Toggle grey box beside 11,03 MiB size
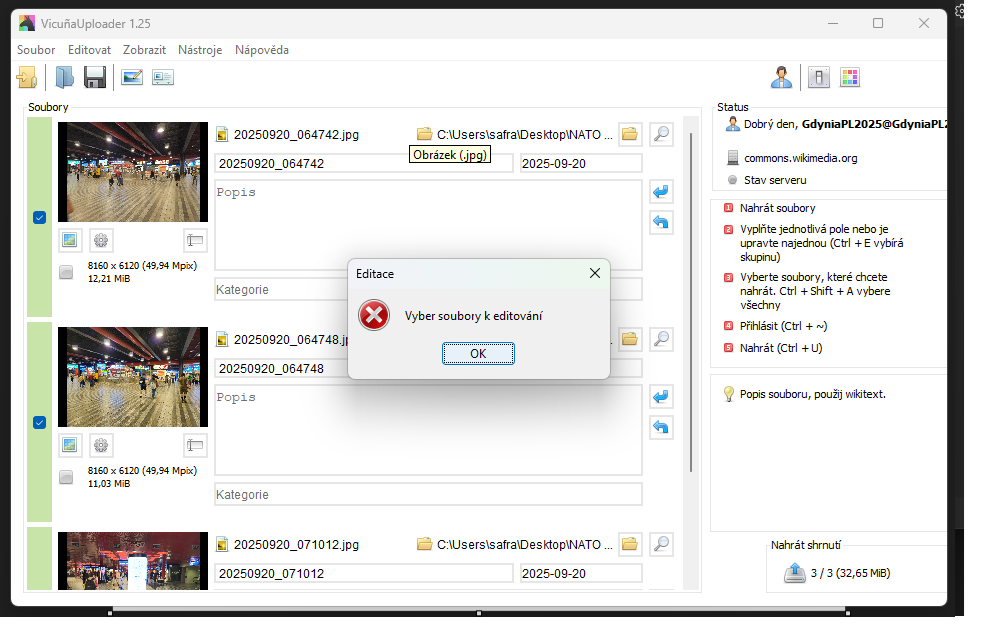Screen dimensions: 985x624 point(66,477)
